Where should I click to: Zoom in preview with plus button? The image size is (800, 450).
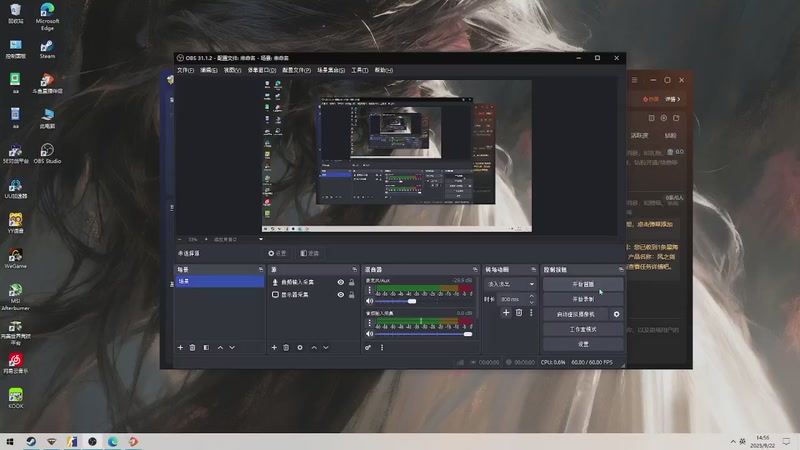pos(206,239)
